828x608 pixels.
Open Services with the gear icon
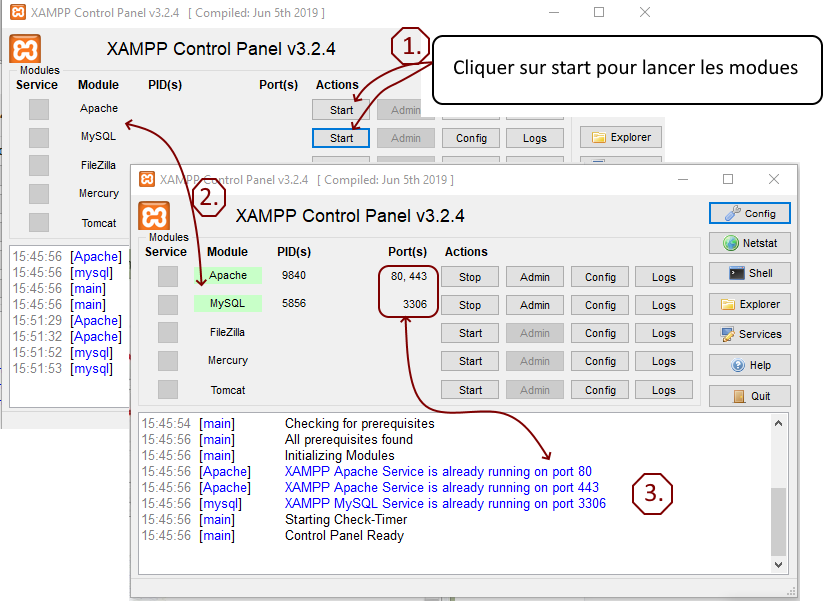(749, 334)
